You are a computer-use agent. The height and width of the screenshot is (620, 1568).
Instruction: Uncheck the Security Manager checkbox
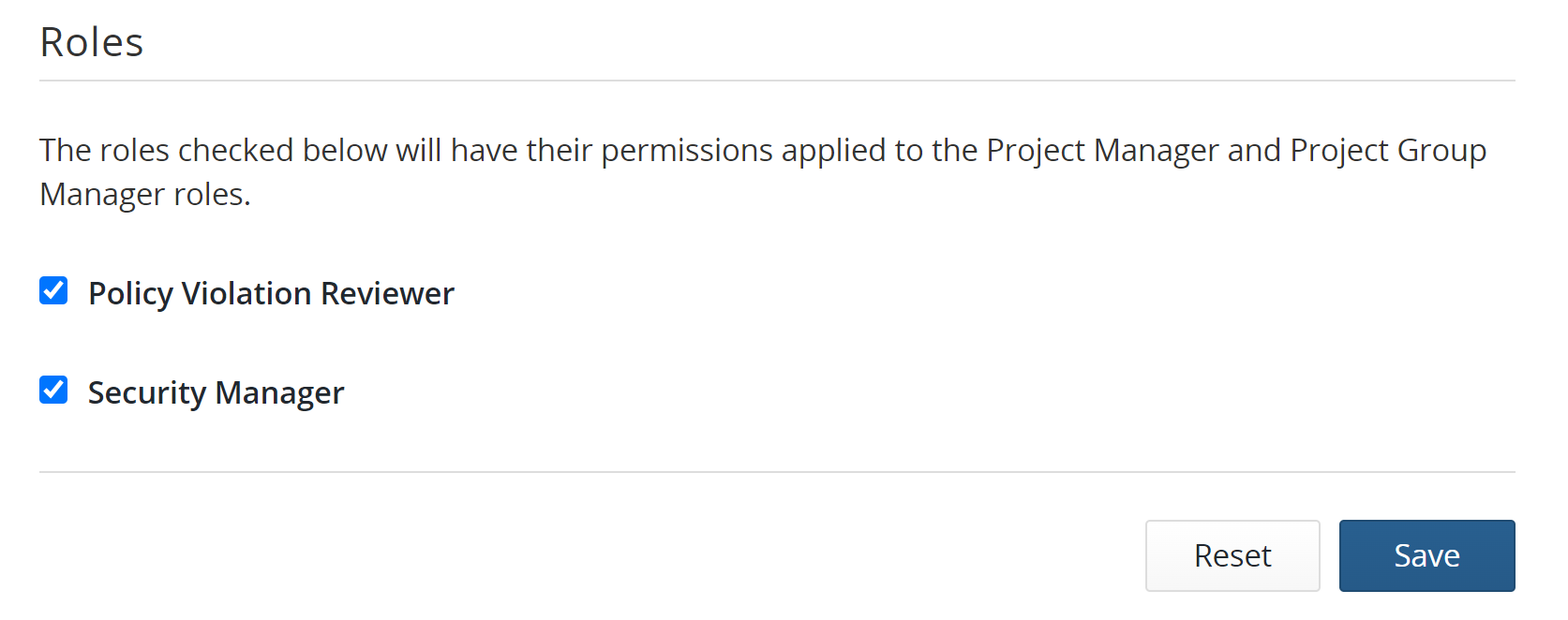click(x=53, y=390)
